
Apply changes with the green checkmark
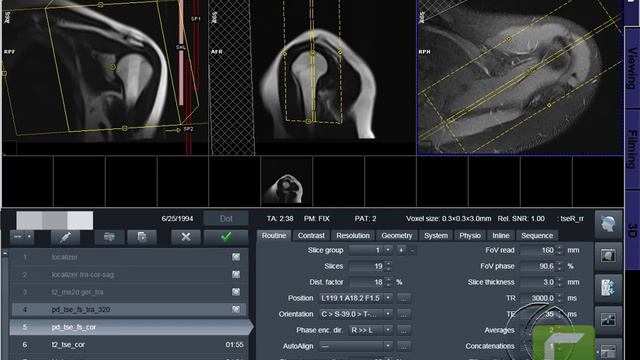tap(226, 237)
